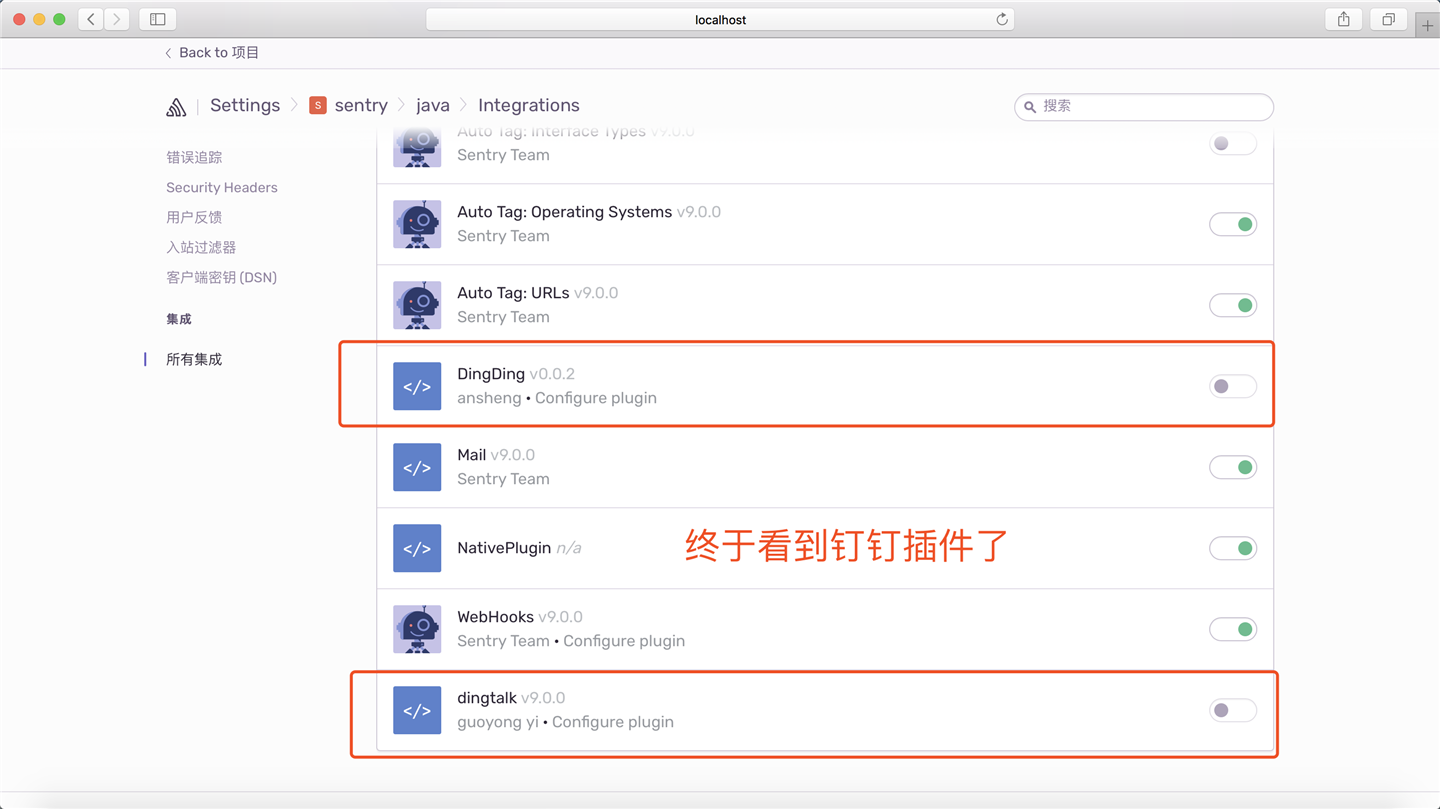Open 客户端密钥 (DSN) settings
Viewport: 1440px width, 809px height.
pos(221,277)
